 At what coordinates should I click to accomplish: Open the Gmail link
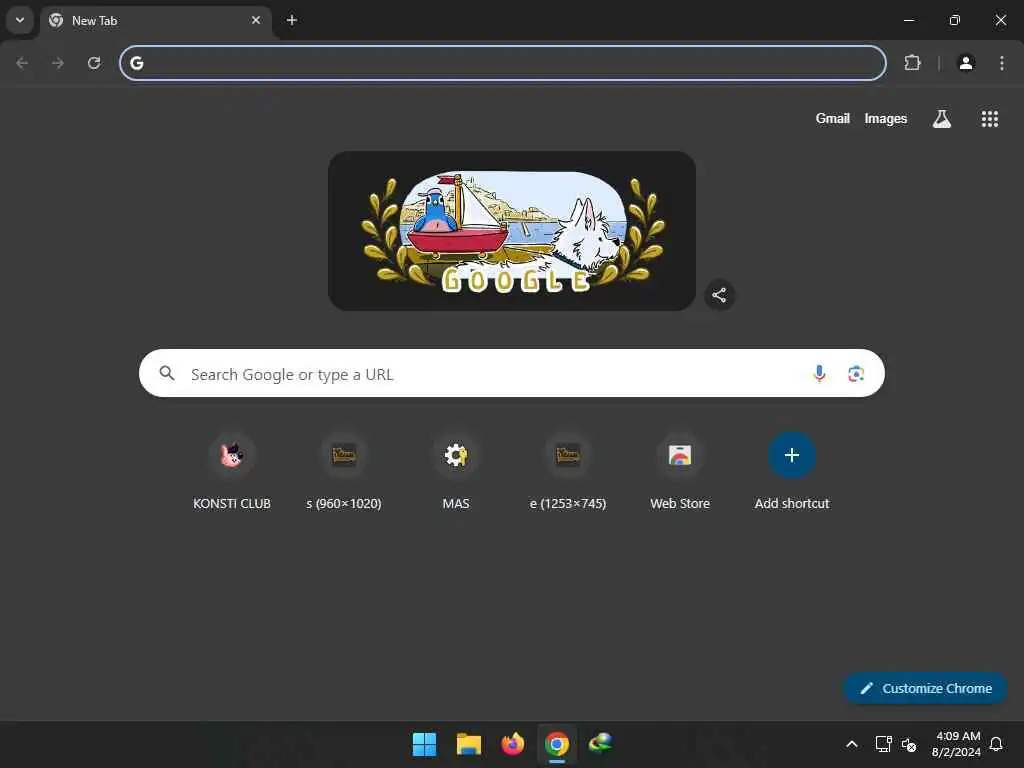pyautogui.click(x=832, y=118)
